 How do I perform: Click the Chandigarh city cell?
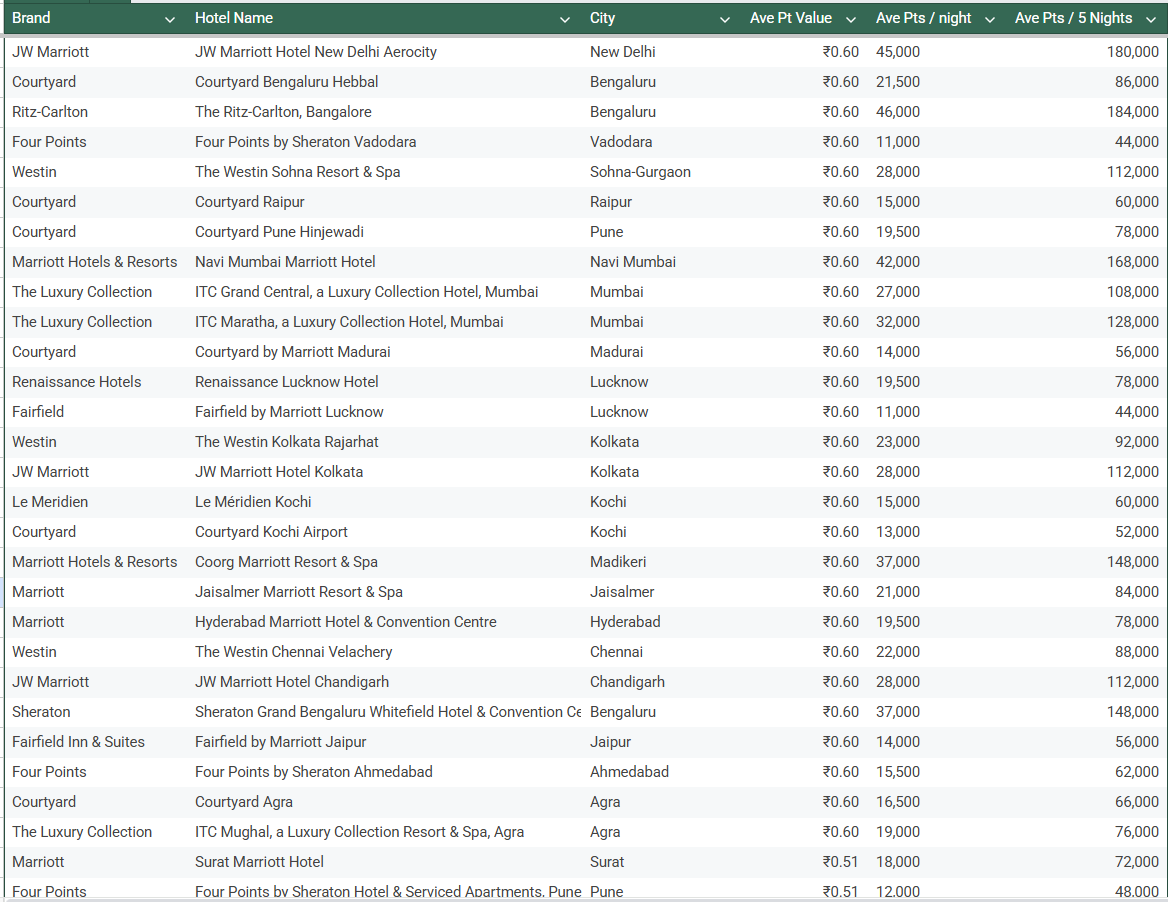(661, 682)
